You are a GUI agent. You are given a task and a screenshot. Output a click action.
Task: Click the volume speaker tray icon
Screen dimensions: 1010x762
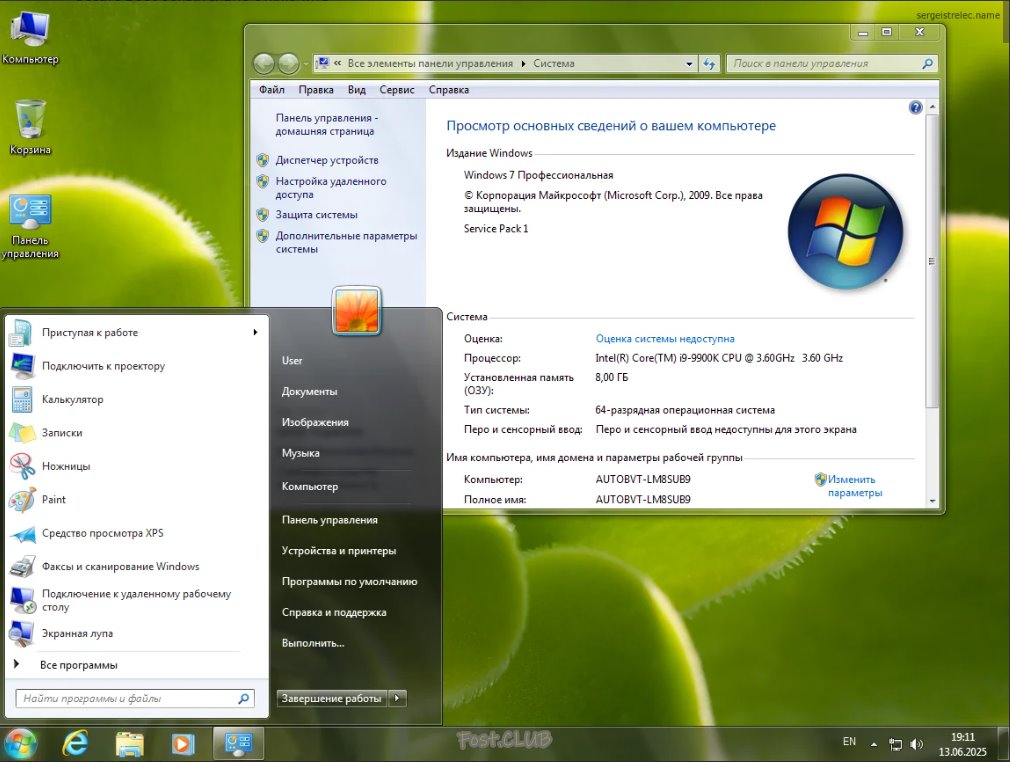coord(917,745)
